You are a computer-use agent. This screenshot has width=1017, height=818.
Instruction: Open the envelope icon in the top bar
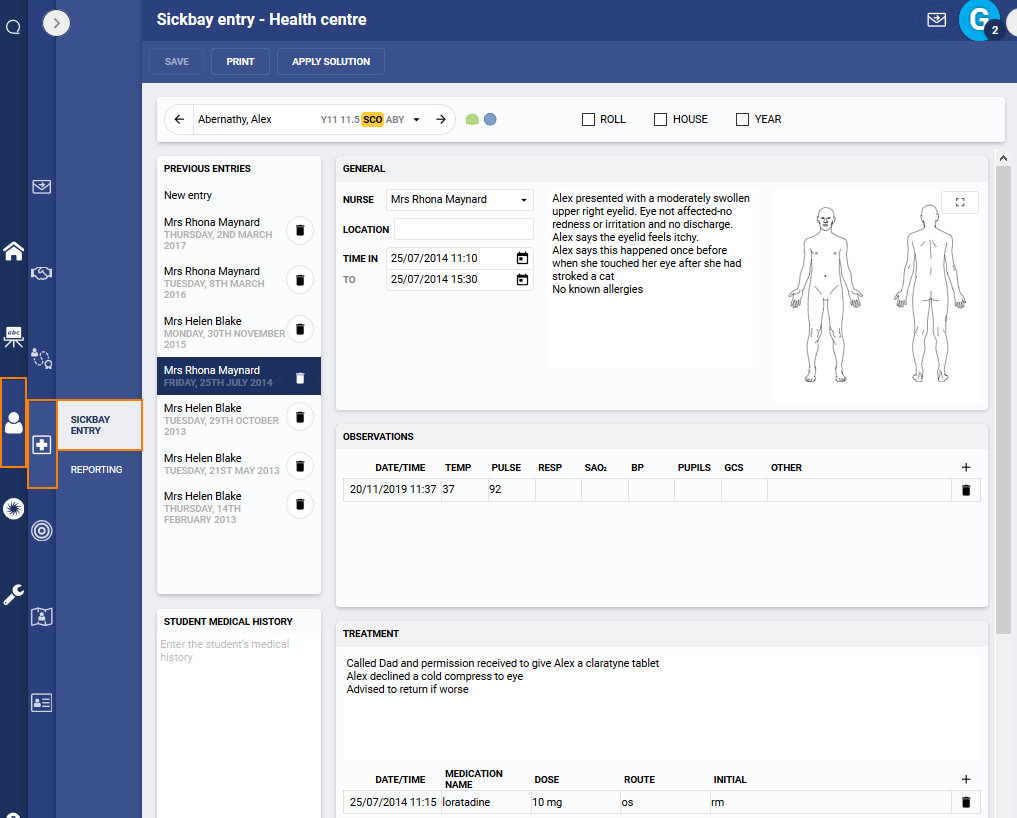point(936,19)
